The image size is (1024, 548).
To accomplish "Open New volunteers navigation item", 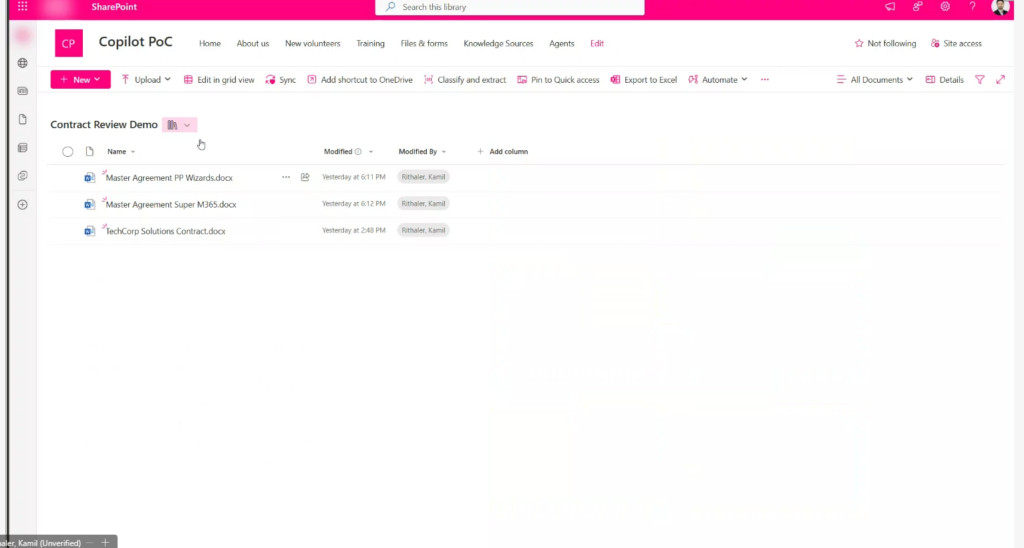I will [x=313, y=43].
